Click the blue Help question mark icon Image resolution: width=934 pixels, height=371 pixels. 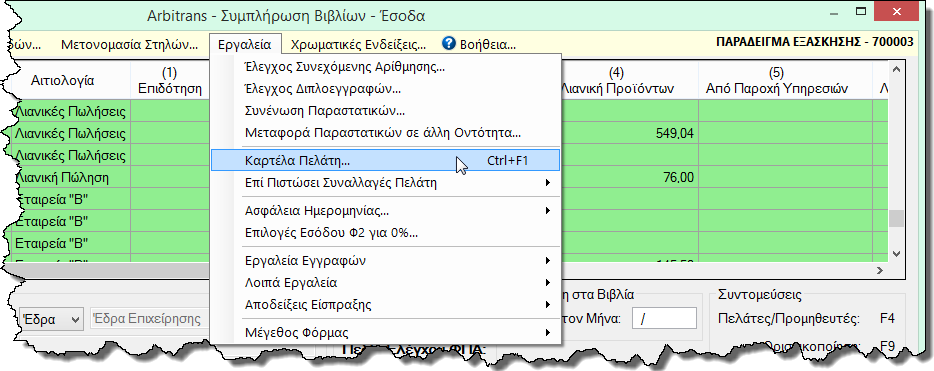[449, 44]
